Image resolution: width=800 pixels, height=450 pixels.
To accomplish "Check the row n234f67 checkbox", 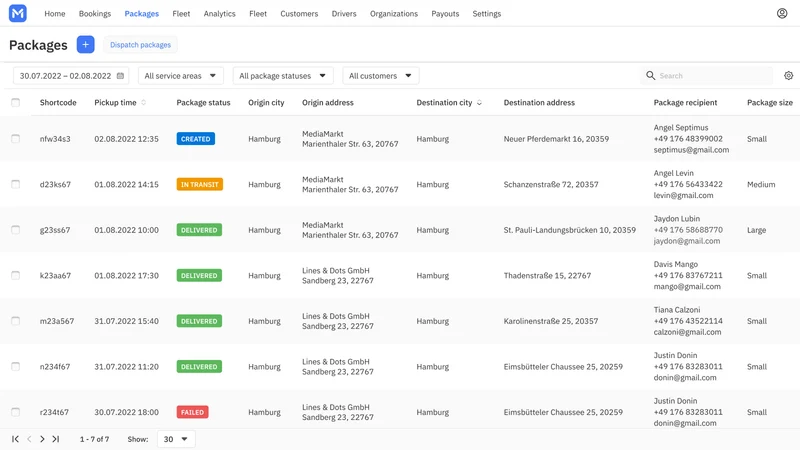I will 16,367.
